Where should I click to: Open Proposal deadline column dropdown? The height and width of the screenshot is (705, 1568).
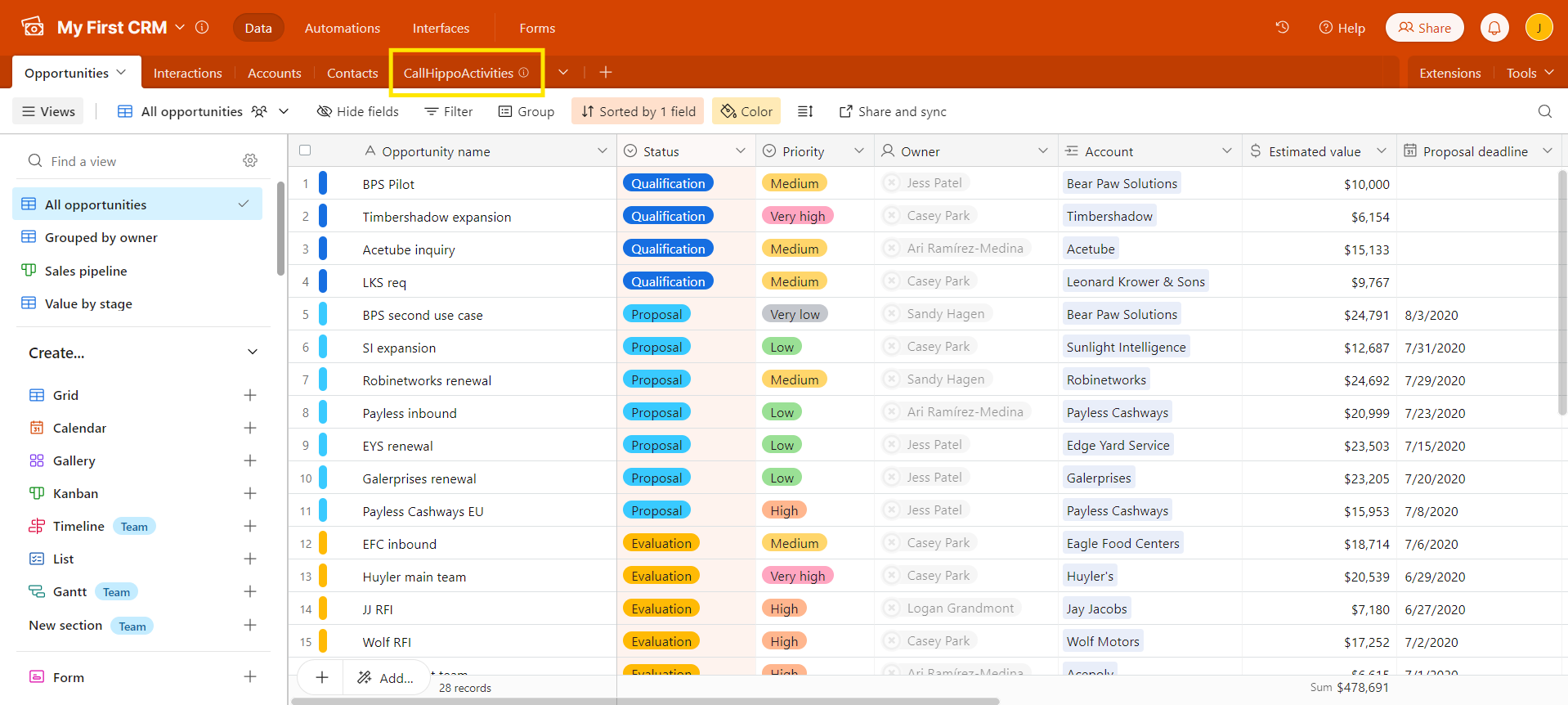1547,150
